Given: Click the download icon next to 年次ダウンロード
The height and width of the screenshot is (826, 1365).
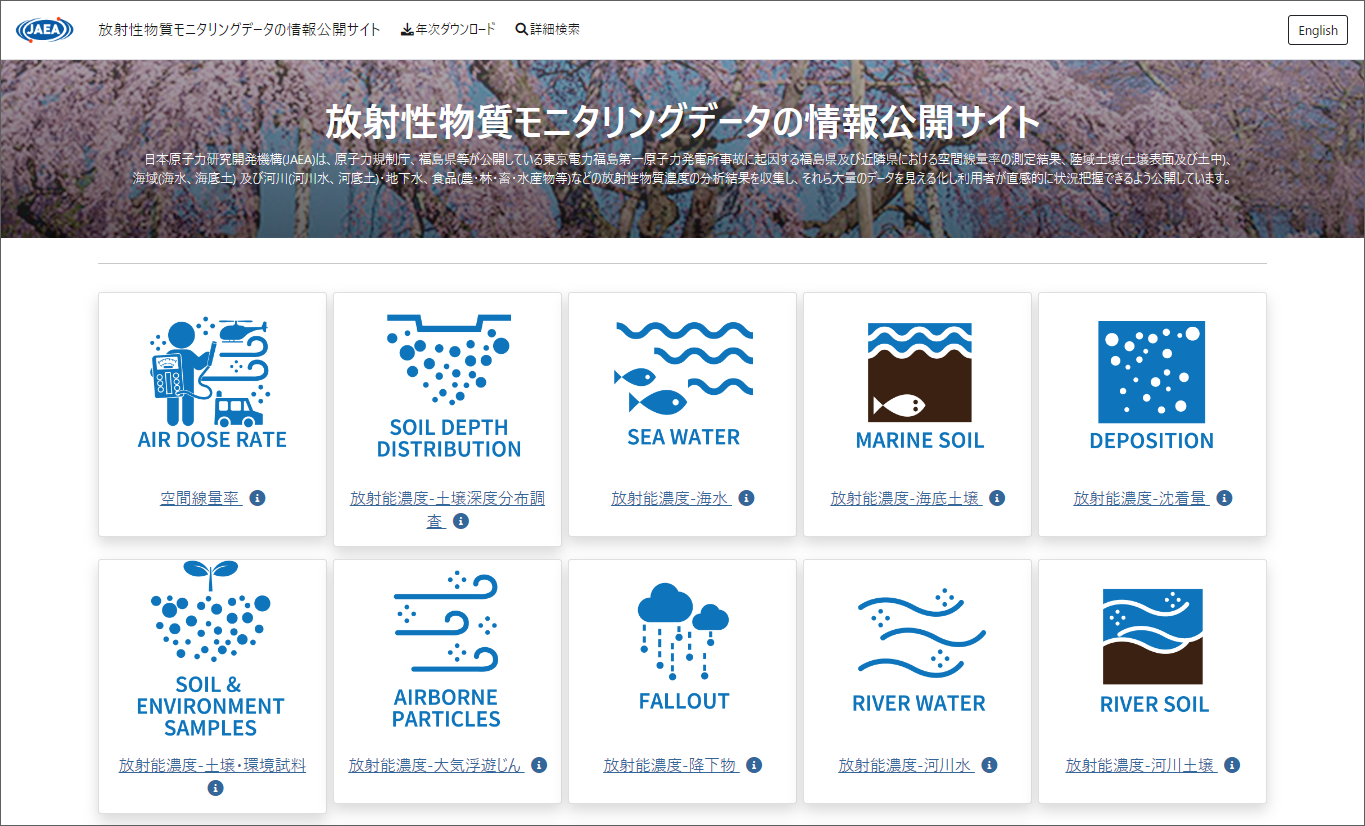Looking at the screenshot, I should pyautogui.click(x=406, y=29).
